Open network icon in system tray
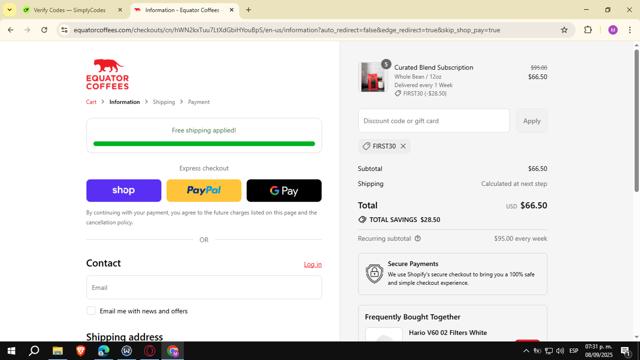640x360 pixels. 549,351
